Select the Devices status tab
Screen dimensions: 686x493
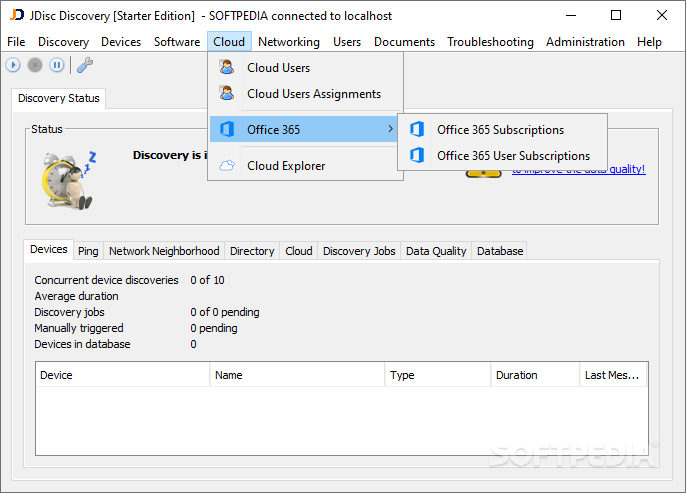click(49, 249)
